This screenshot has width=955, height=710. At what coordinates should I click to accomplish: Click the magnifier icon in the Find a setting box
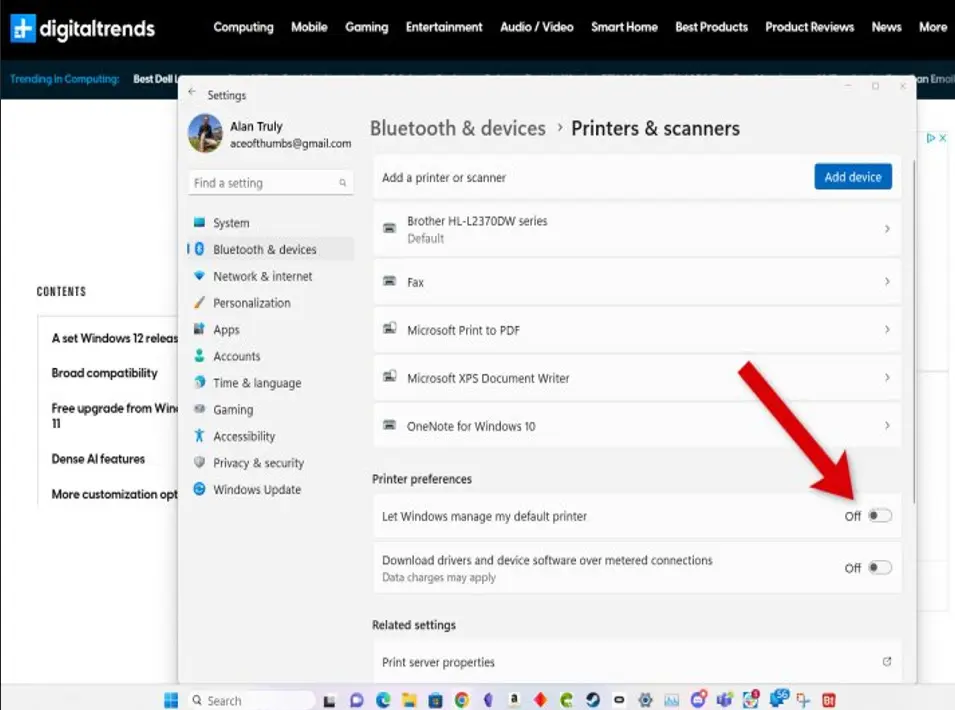click(342, 183)
